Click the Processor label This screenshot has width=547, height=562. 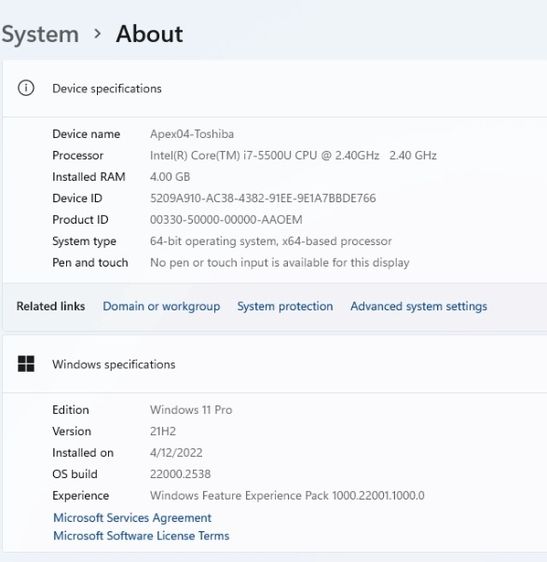click(78, 156)
